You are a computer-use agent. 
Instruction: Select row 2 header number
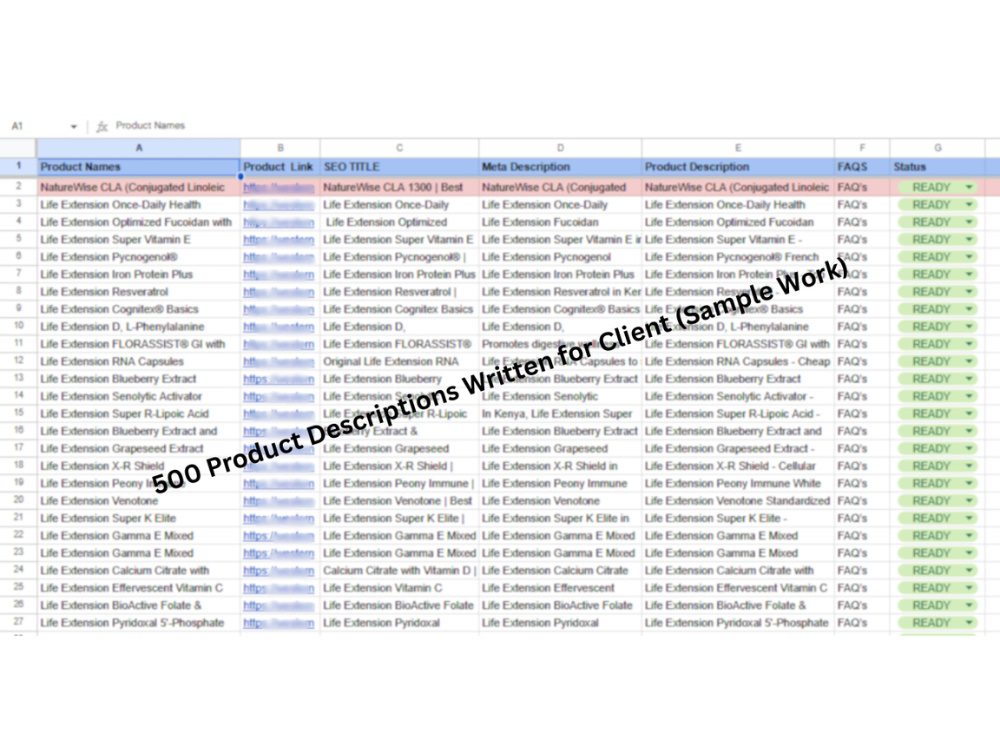pos(18,186)
